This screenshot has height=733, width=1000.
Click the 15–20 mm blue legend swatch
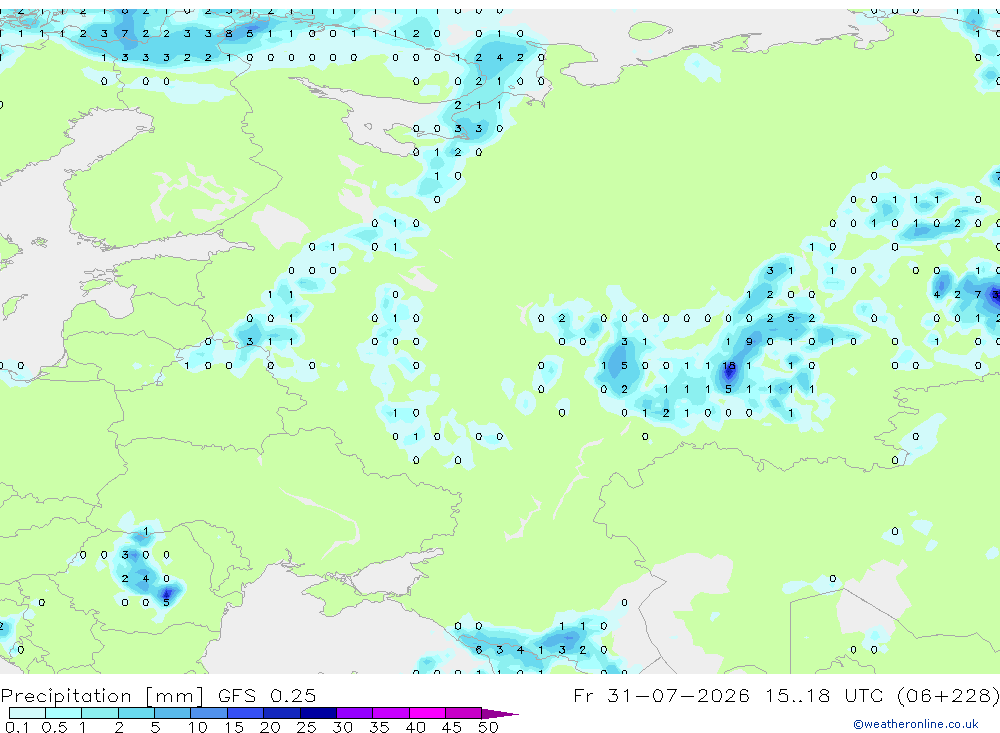(x=246, y=713)
